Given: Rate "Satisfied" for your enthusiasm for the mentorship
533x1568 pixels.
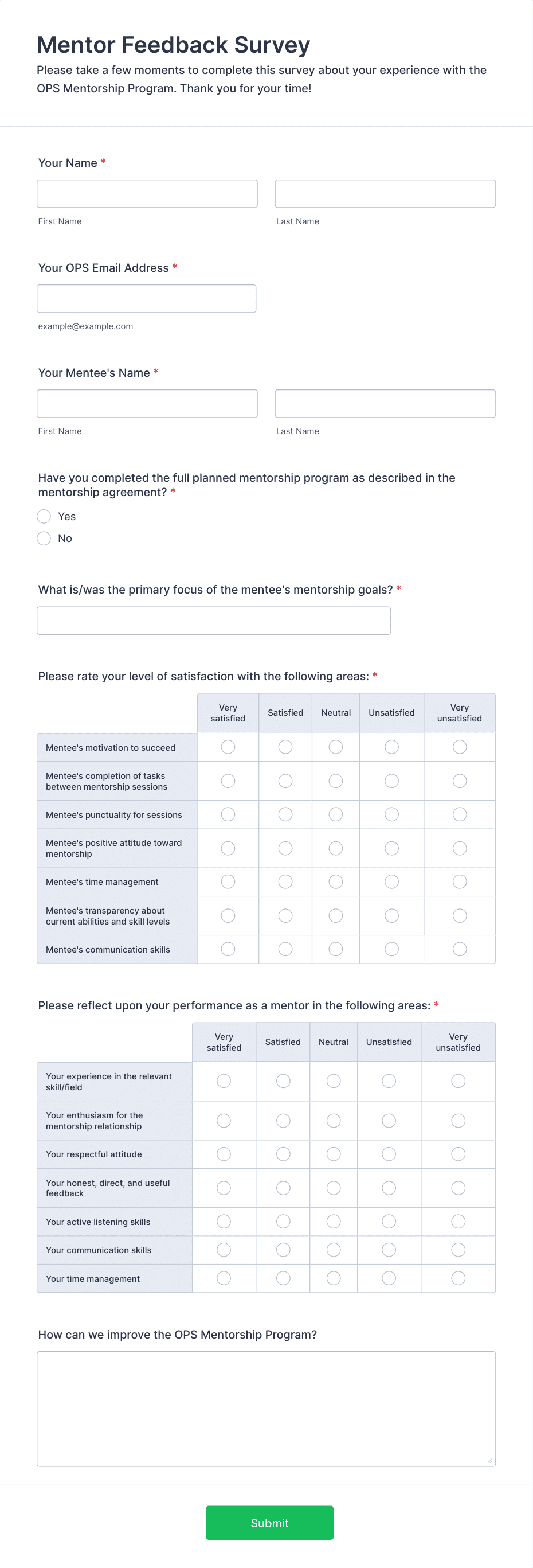Looking at the screenshot, I should (283, 1120).
